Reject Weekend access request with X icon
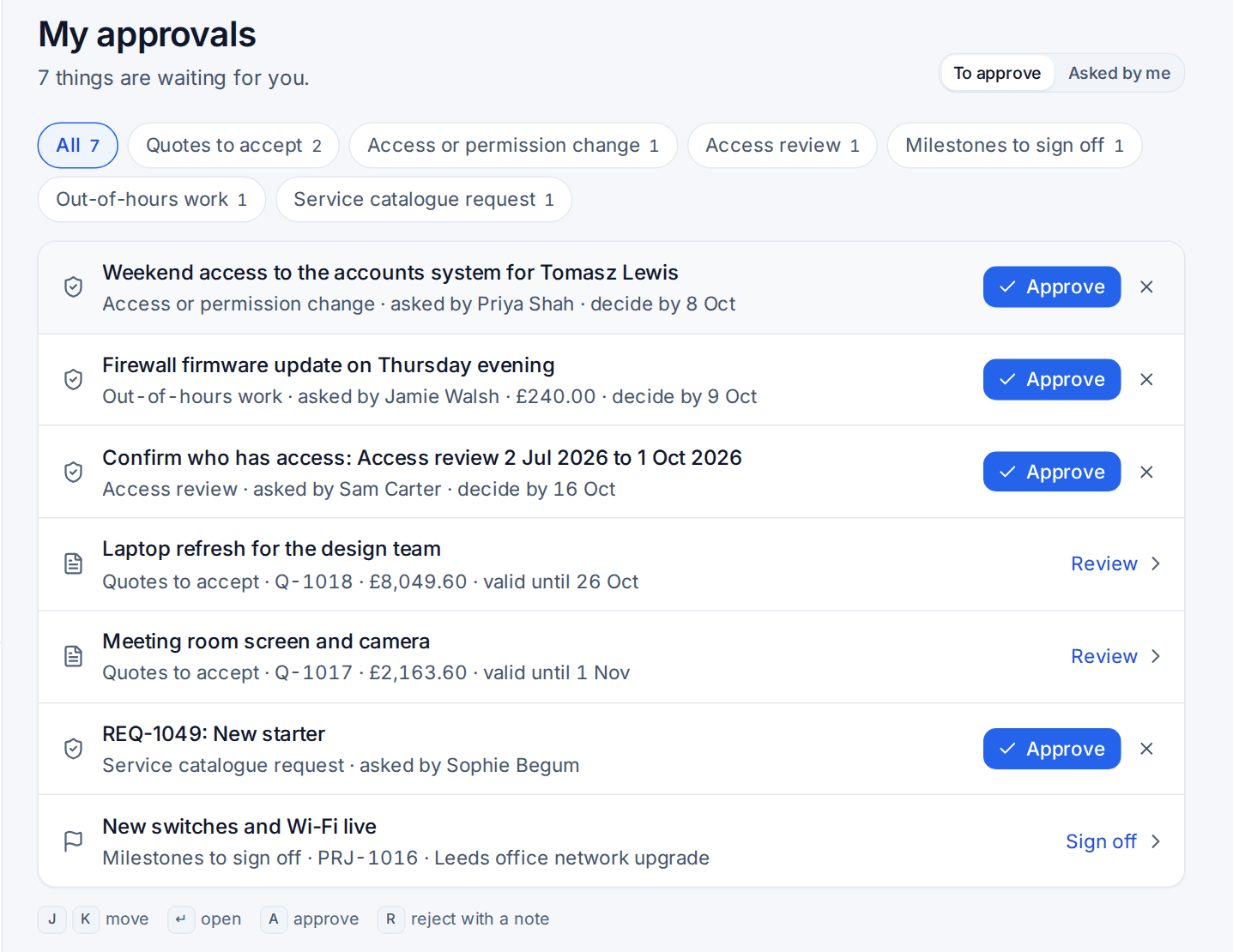 tap(1146, 286)
